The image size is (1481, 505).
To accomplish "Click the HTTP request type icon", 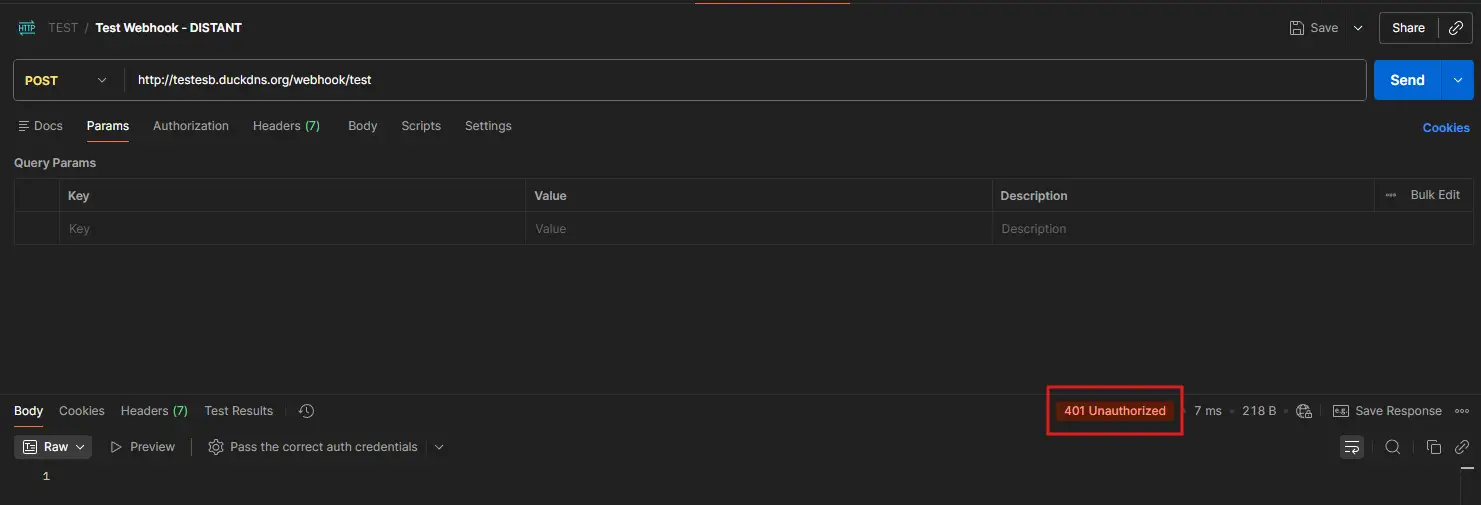I will 27,28.
